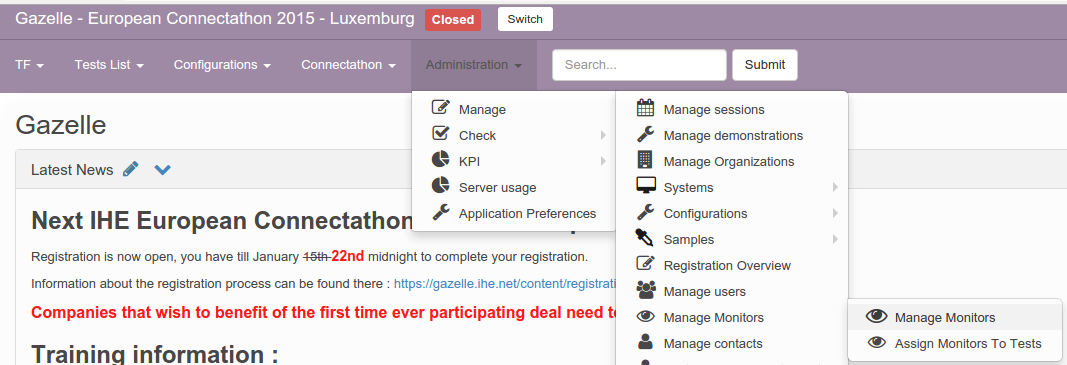Image resolution: width=1067 pixels, height=365 pixels.
Task: Expand the Configurations submenu arrow
Action: coord(835,213)
